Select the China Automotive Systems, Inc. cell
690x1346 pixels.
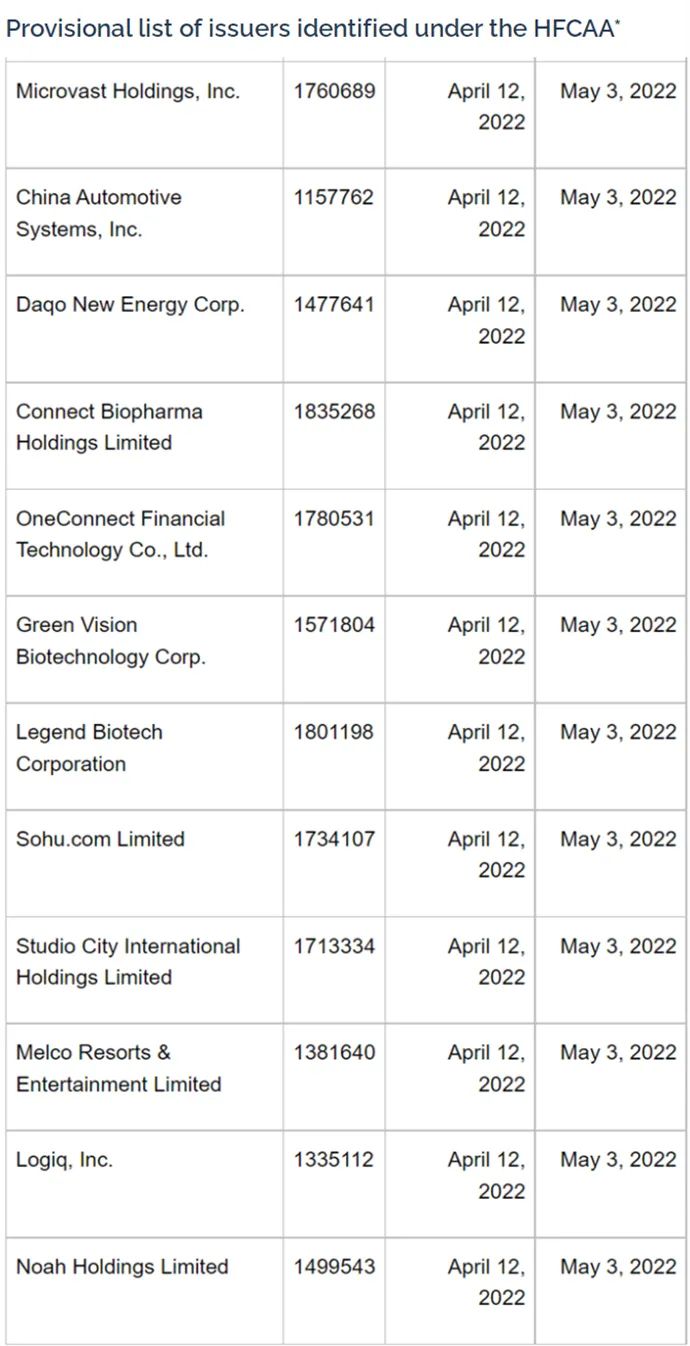[99, 213]
